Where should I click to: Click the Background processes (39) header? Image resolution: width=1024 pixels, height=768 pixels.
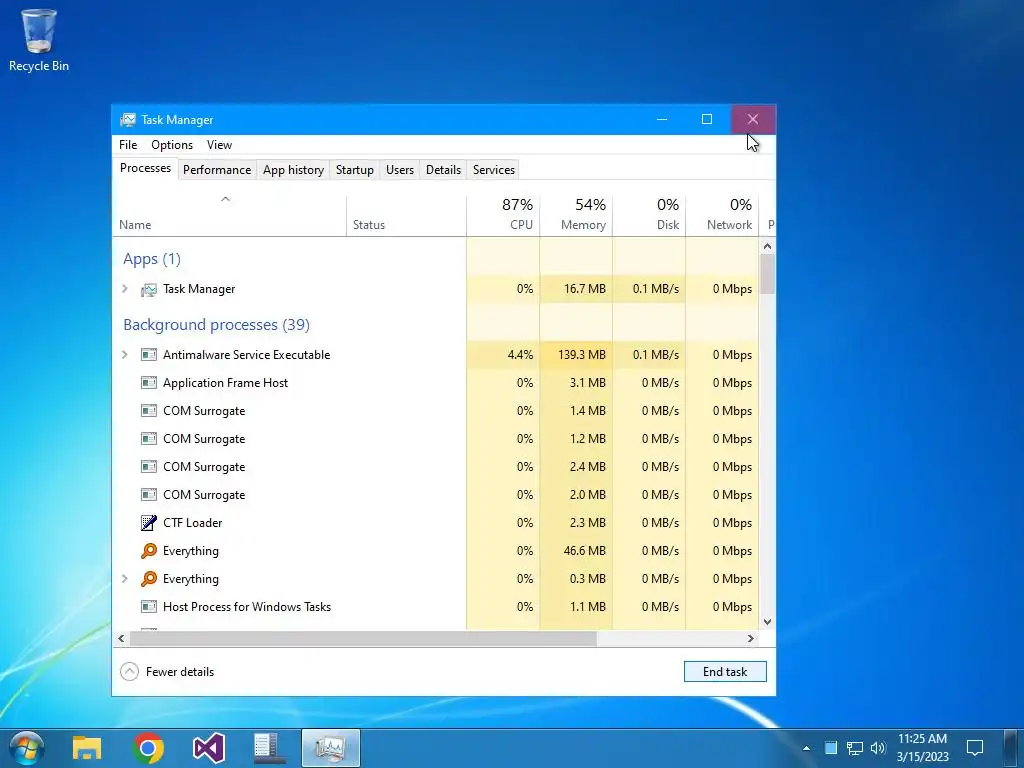tap(216, 325)
